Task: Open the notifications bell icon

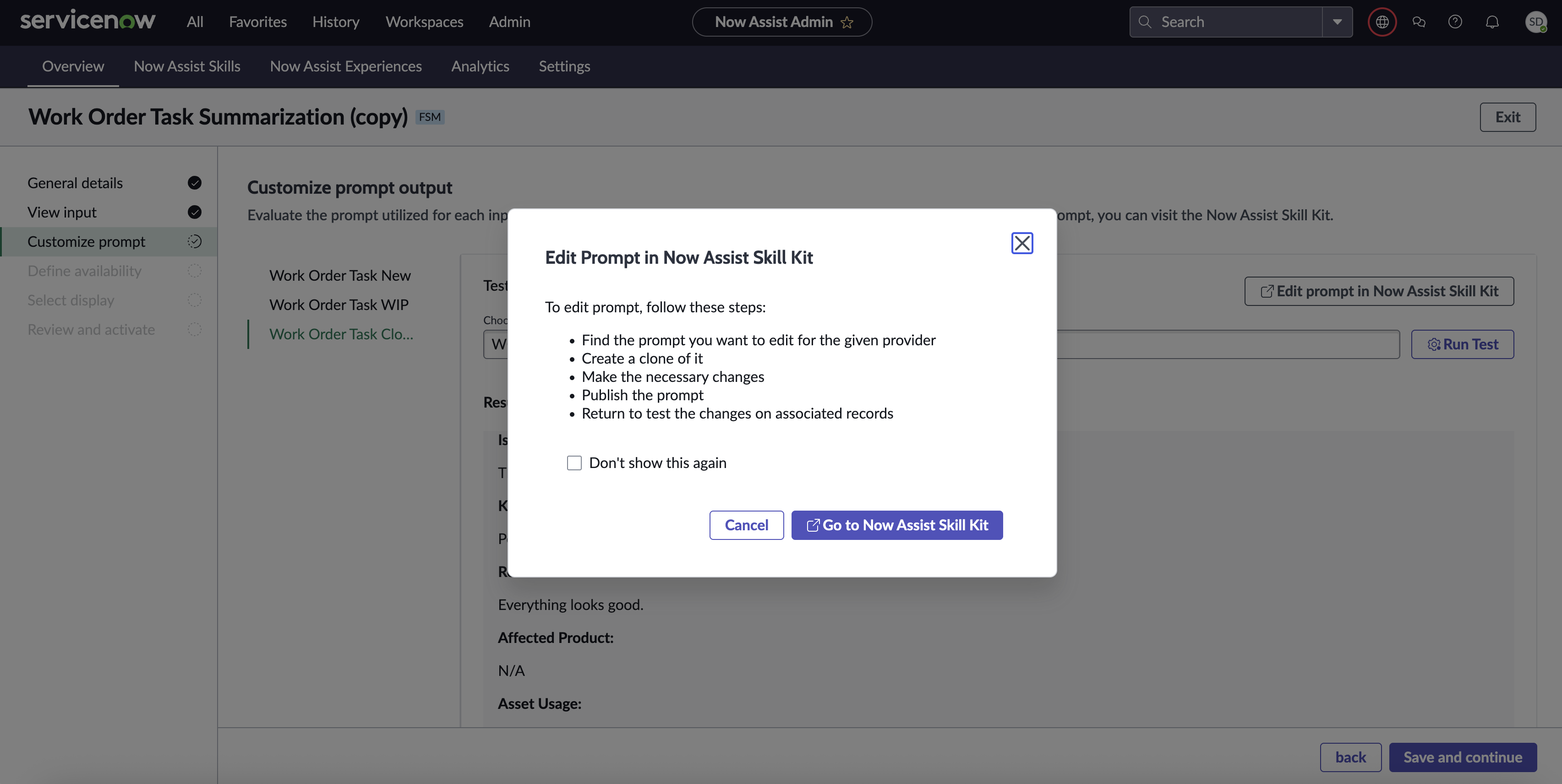Action: 1492,22
